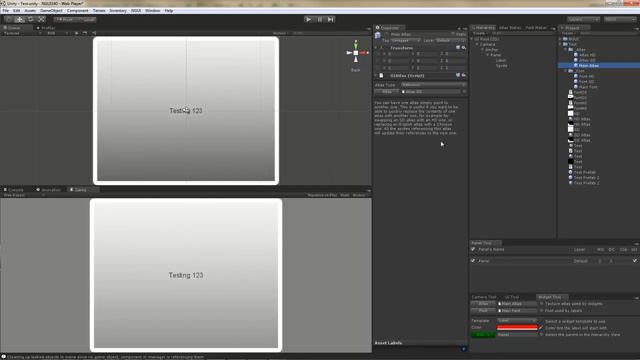Switch to the Camera Tool tab

(x=484, y=297)
